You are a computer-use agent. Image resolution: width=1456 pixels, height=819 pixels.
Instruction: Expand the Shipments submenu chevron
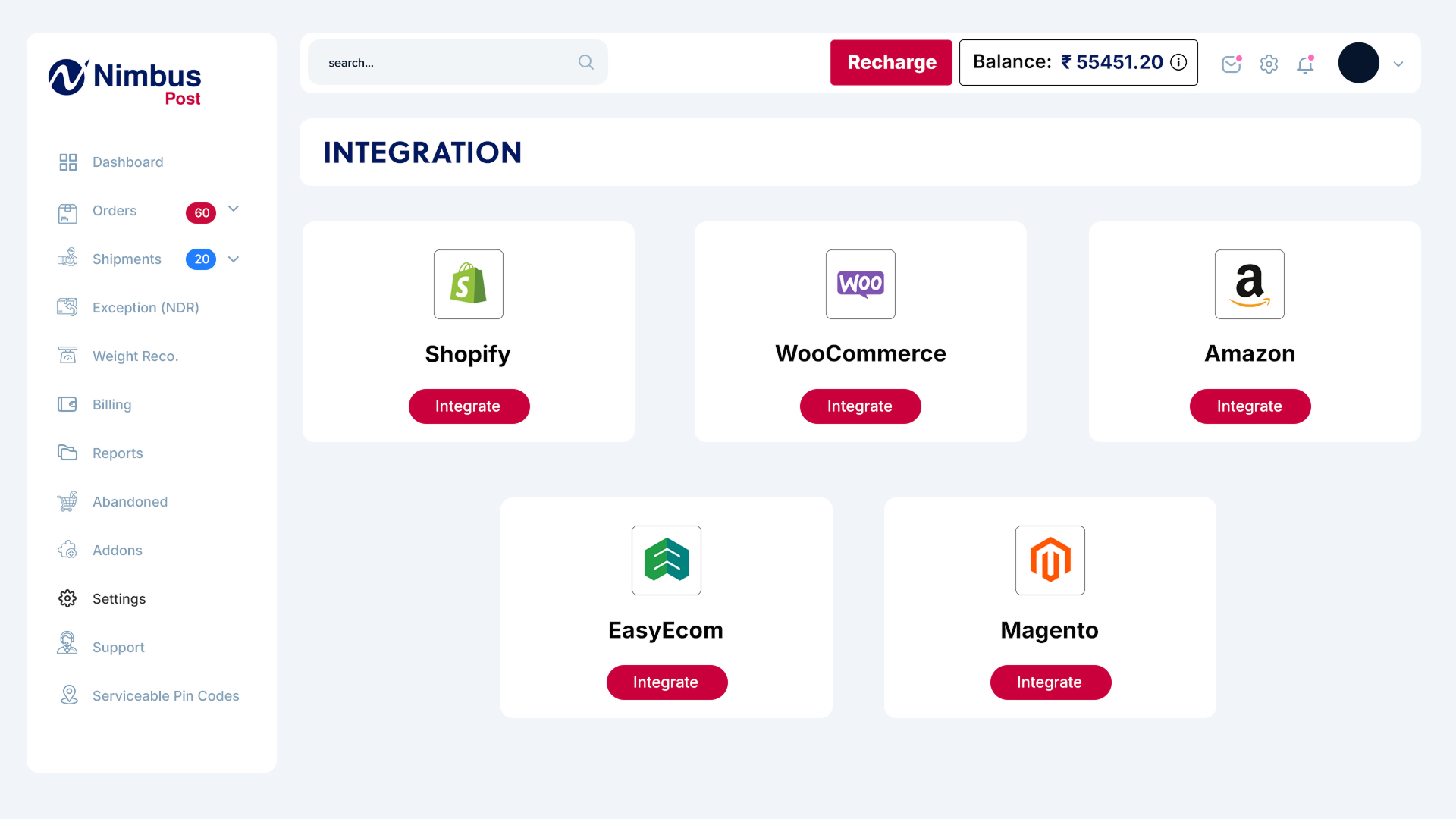234,259
